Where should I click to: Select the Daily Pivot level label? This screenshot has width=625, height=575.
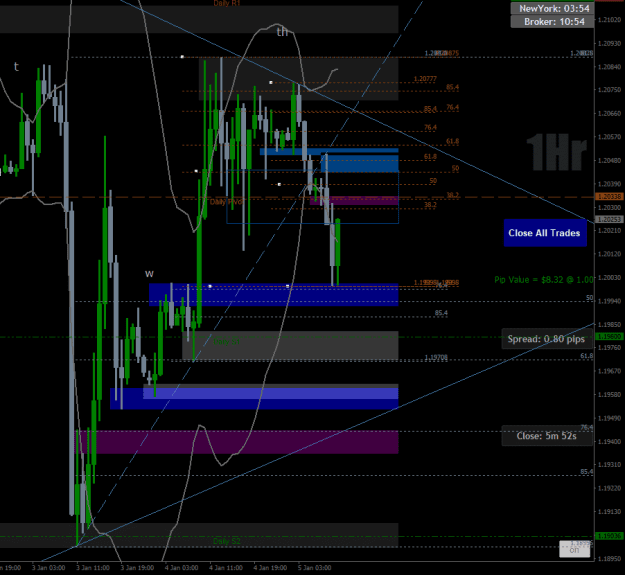coord(226,202)
